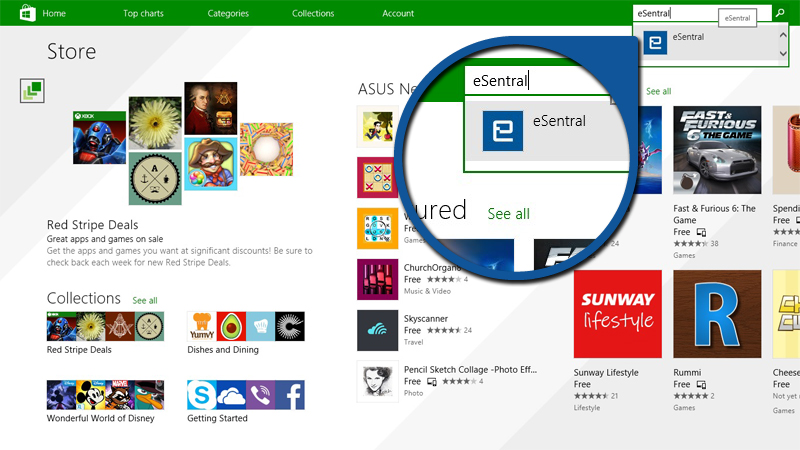Click the Skype icon in Getting Started
Image resolution: width=800 pixels, height=450 pixels.
click(x=202, y=394)
